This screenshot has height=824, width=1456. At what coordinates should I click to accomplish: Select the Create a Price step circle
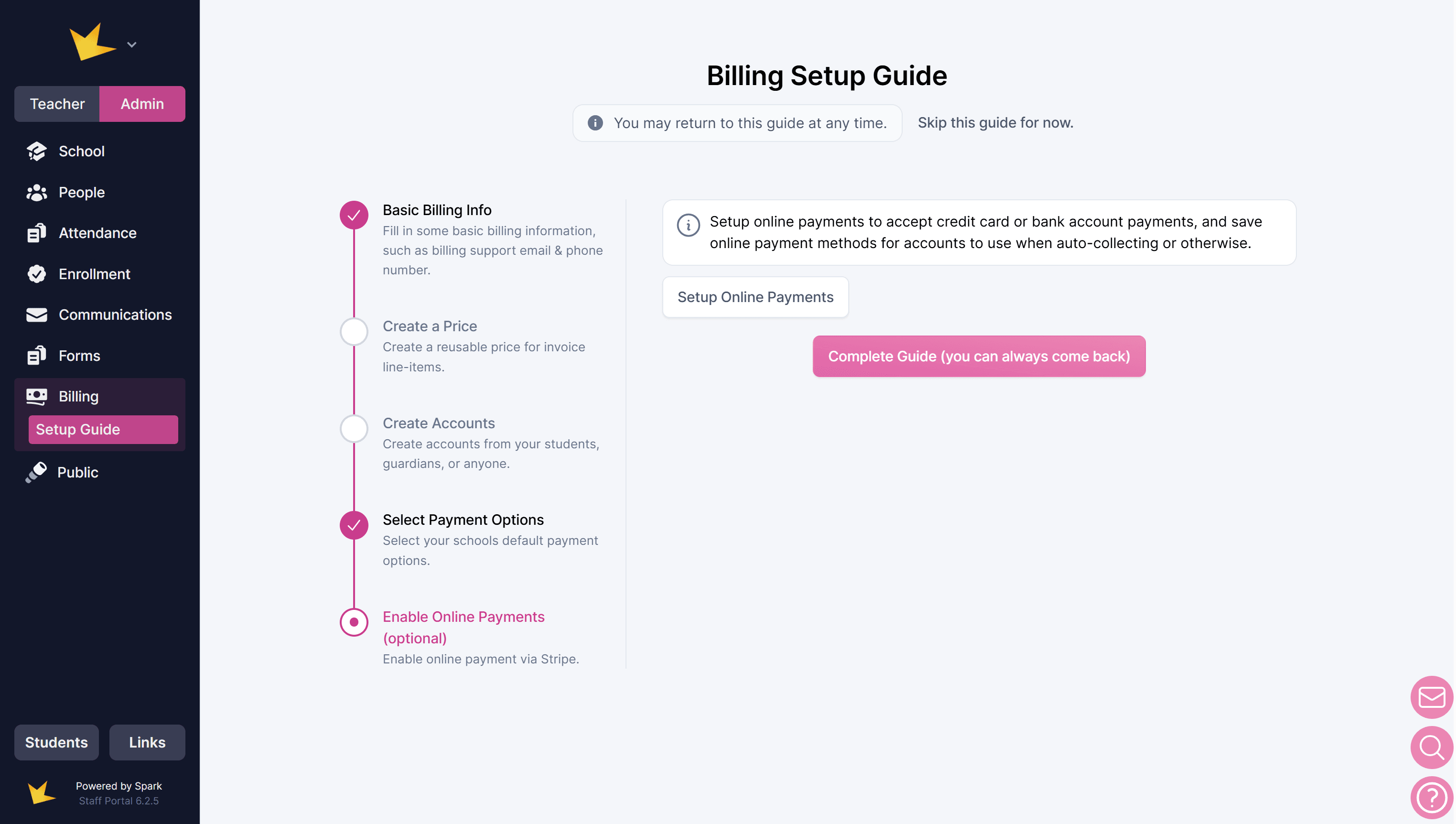pos(354,332)
